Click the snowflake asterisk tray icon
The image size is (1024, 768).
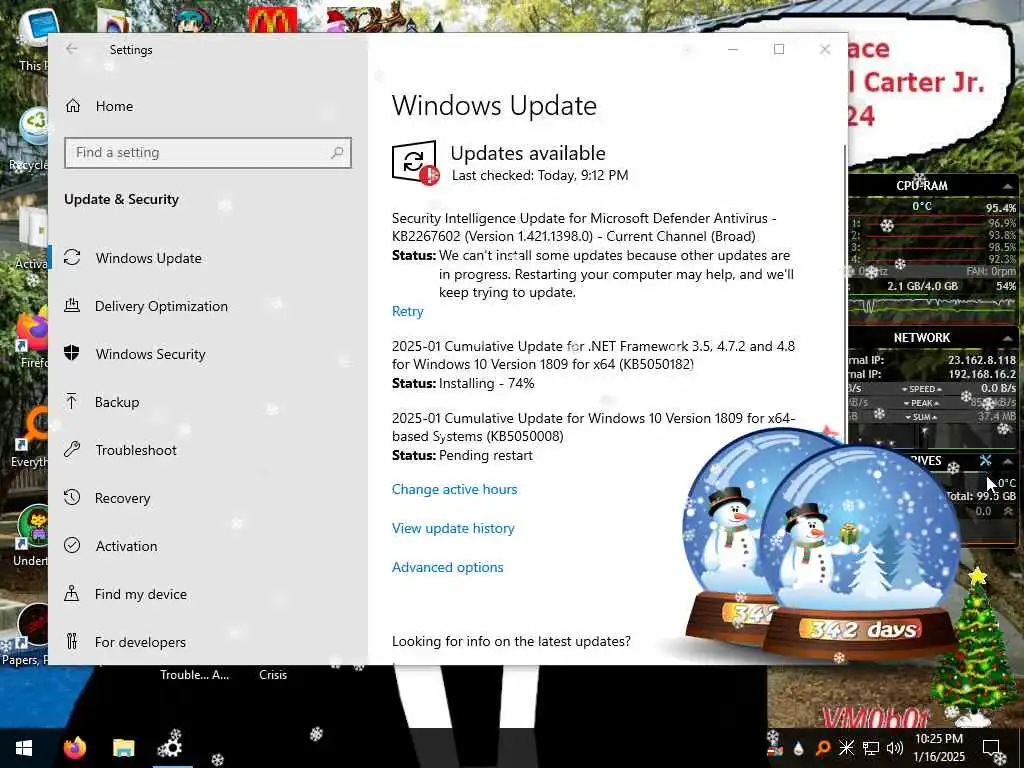(846, 748)
